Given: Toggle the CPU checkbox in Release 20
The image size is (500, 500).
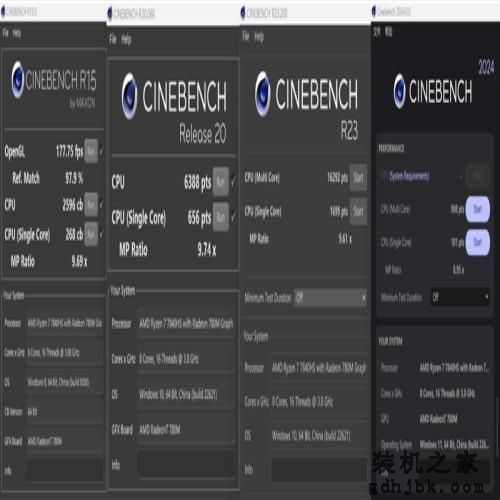Looking at the screenshot, I should [x=233, y=181].
